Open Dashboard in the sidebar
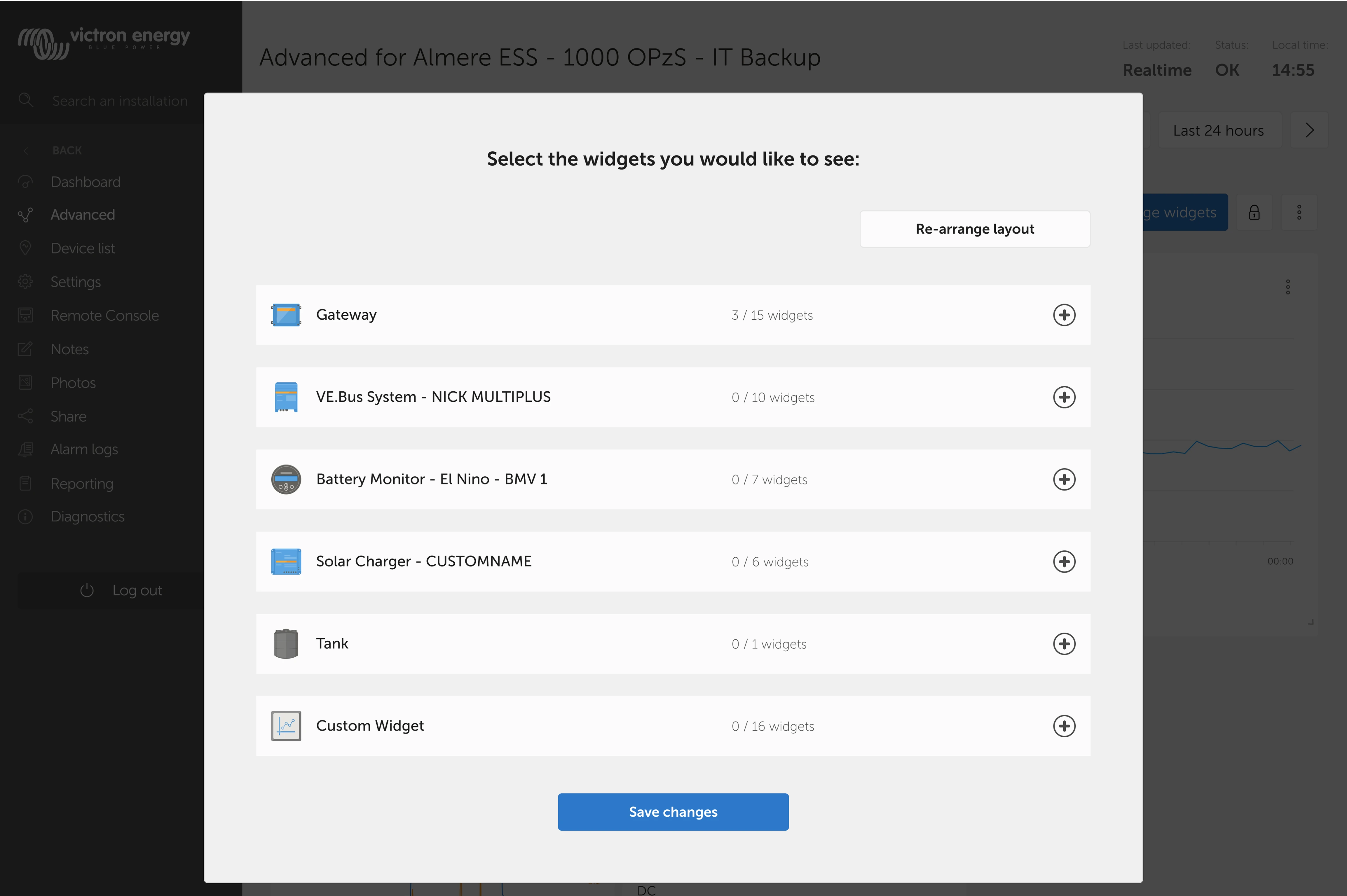 (x=85, y=182)
